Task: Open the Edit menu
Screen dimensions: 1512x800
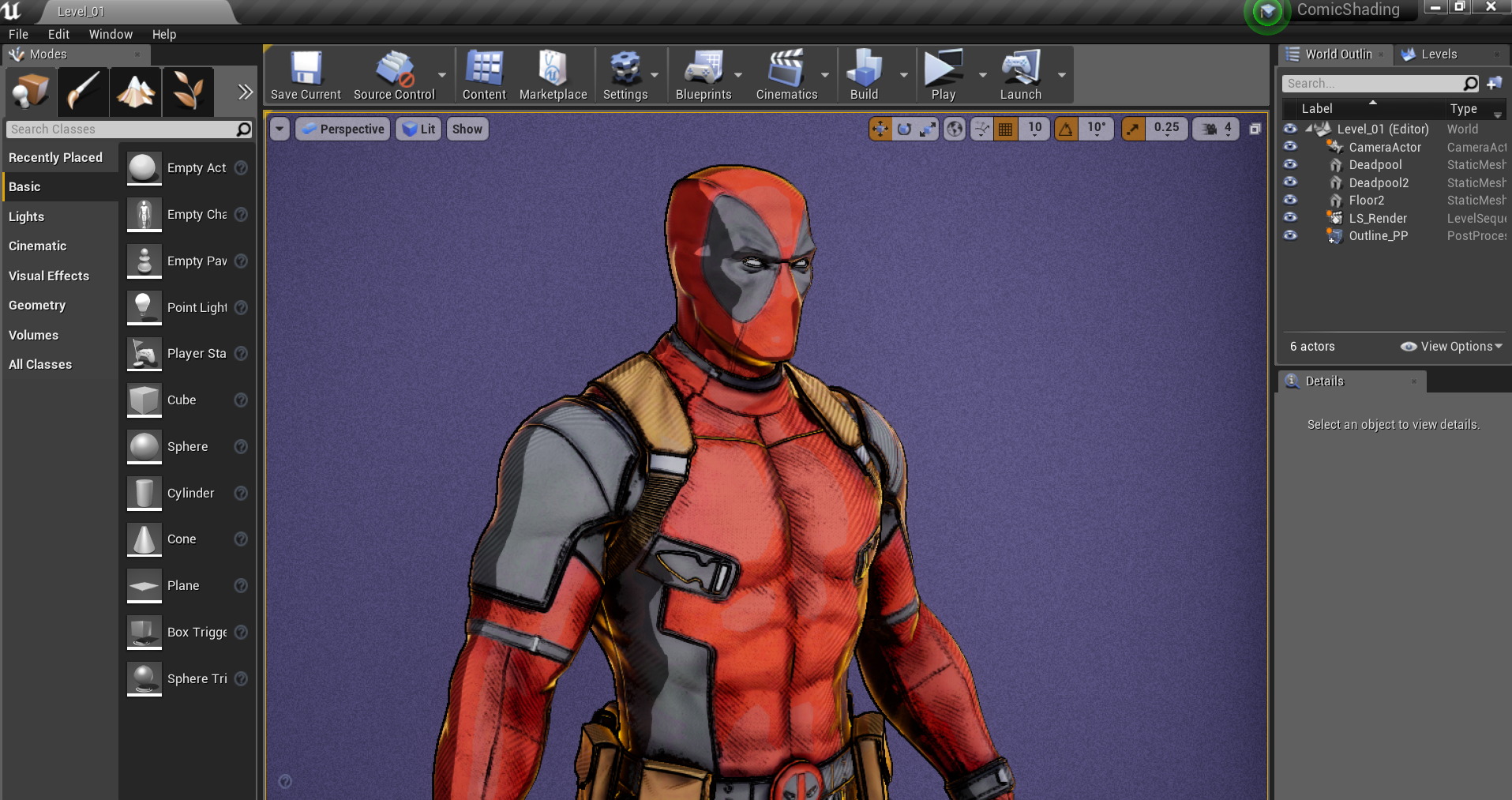Action: click(58, 35)
